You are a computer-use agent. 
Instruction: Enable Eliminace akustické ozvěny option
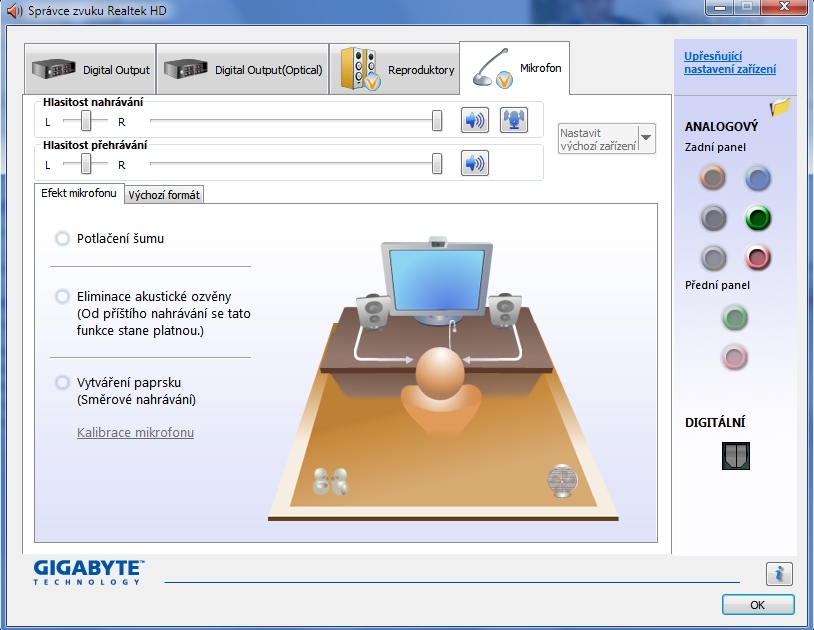62,296
